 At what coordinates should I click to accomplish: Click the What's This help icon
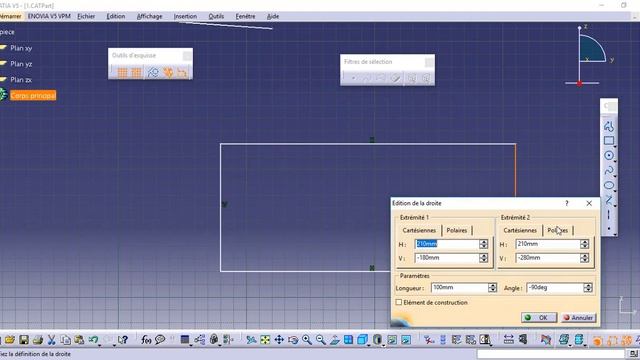122,340
